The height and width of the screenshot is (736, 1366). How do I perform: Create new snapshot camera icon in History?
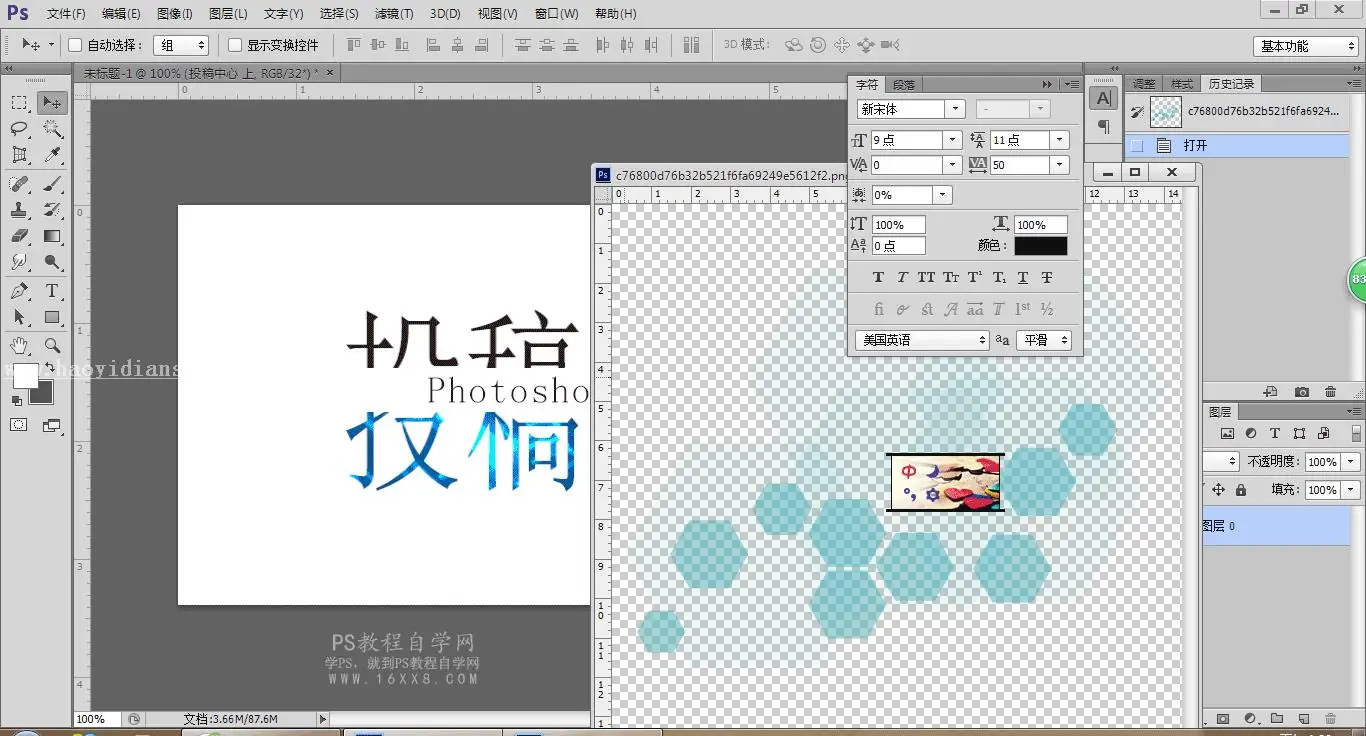(1301, 392)
